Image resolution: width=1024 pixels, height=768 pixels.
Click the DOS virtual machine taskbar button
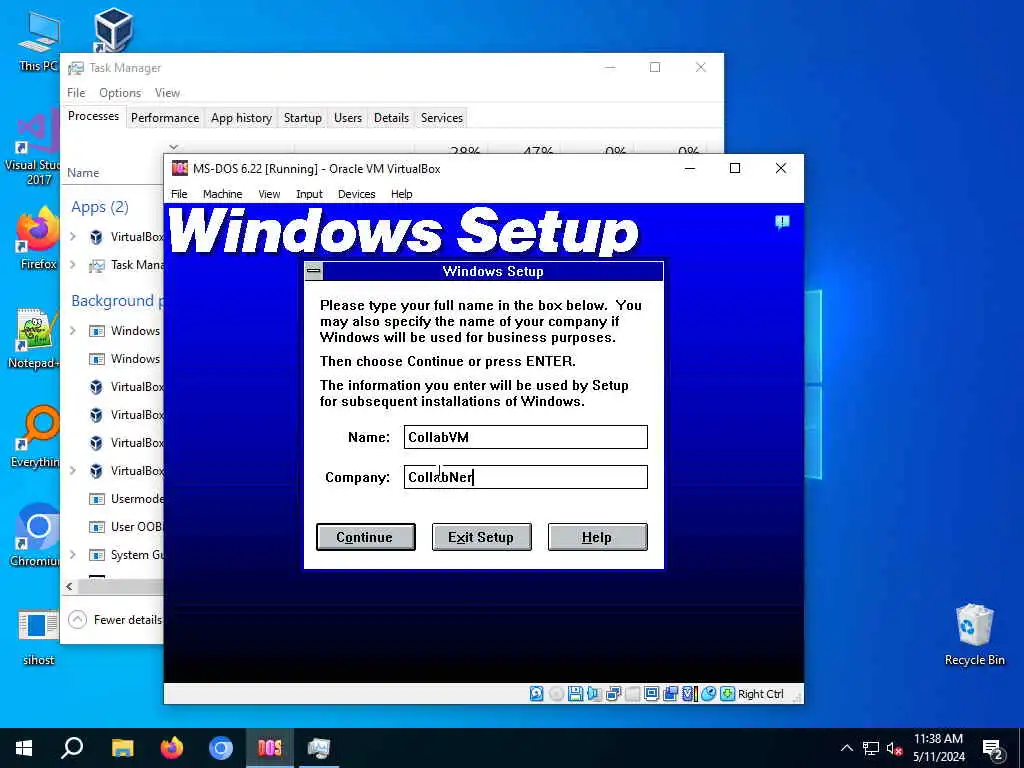270,748
